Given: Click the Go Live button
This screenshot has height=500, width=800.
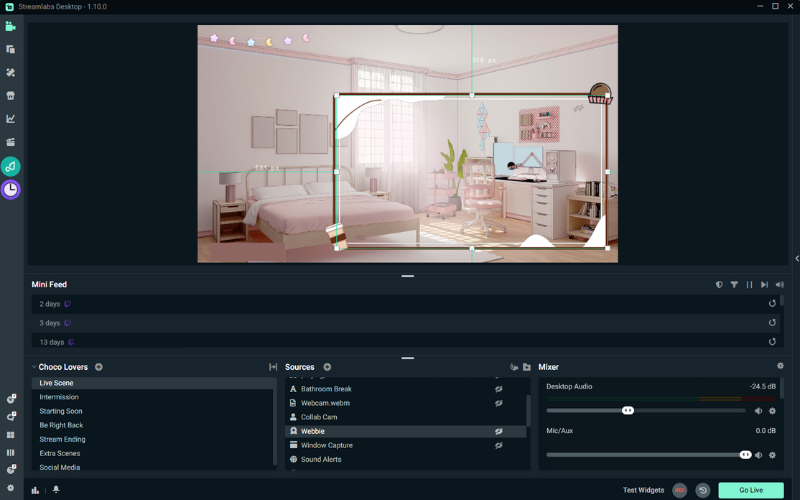Looking at the screenshot, I should [x=750, y=490].
